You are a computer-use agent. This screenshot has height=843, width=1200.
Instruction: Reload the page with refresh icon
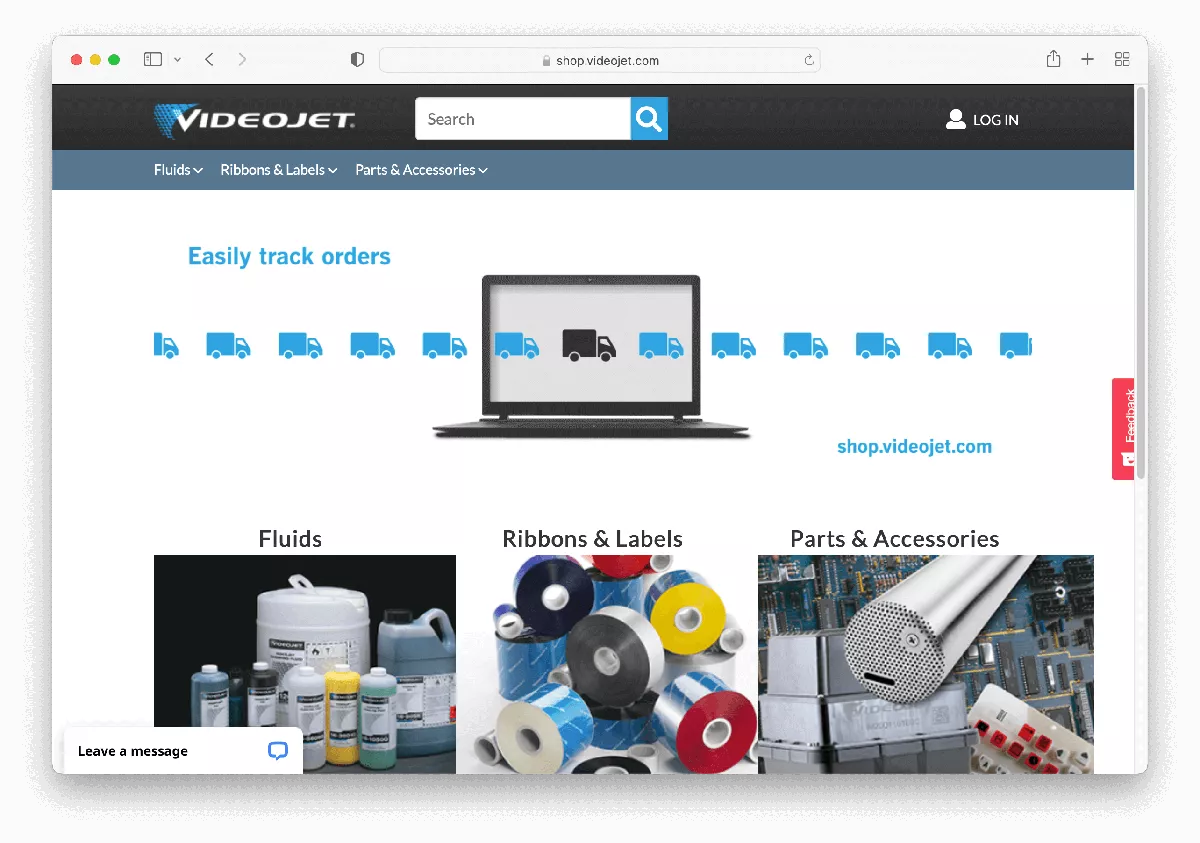click(809, 60)
